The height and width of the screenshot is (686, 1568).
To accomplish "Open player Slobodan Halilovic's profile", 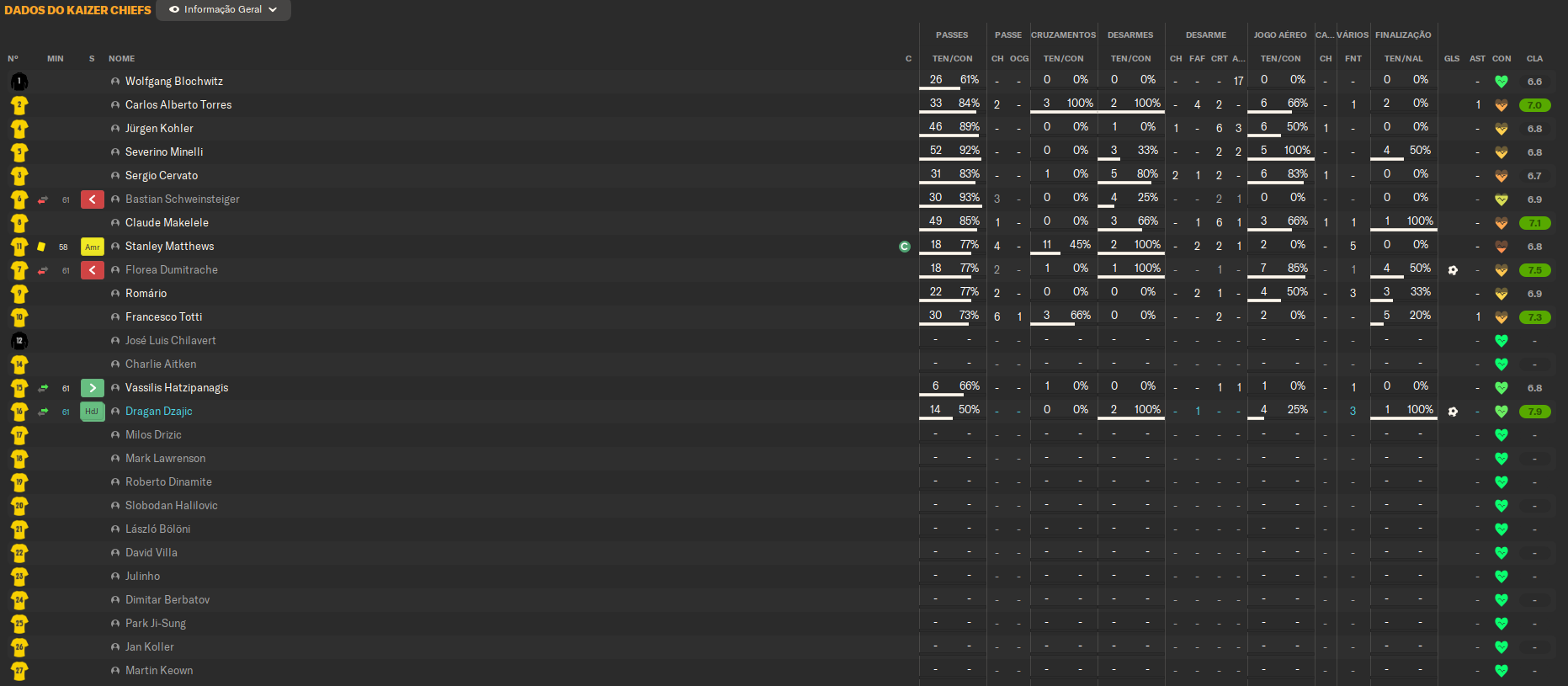I will (x=172, y=506).
